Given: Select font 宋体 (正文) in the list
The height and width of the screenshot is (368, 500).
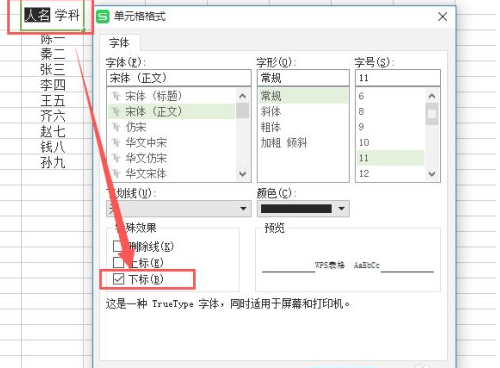Looking at the screenshot, I should 171,111.
